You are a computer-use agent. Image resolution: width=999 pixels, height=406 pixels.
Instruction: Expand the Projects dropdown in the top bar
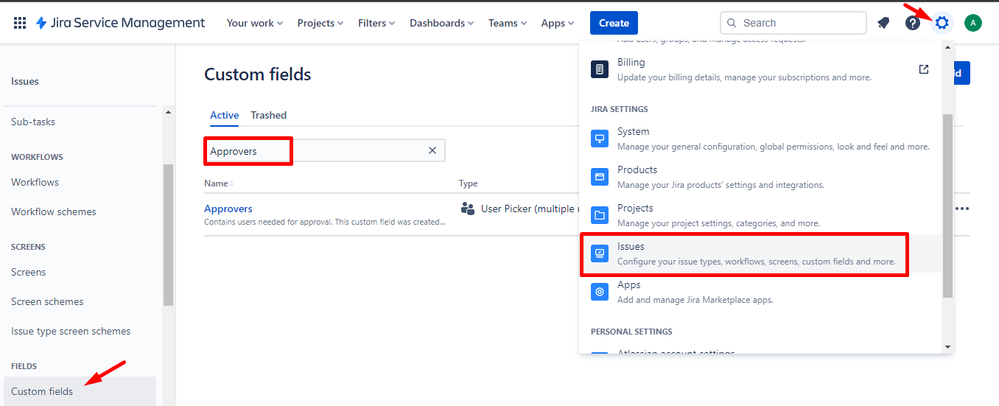point(320,23)
